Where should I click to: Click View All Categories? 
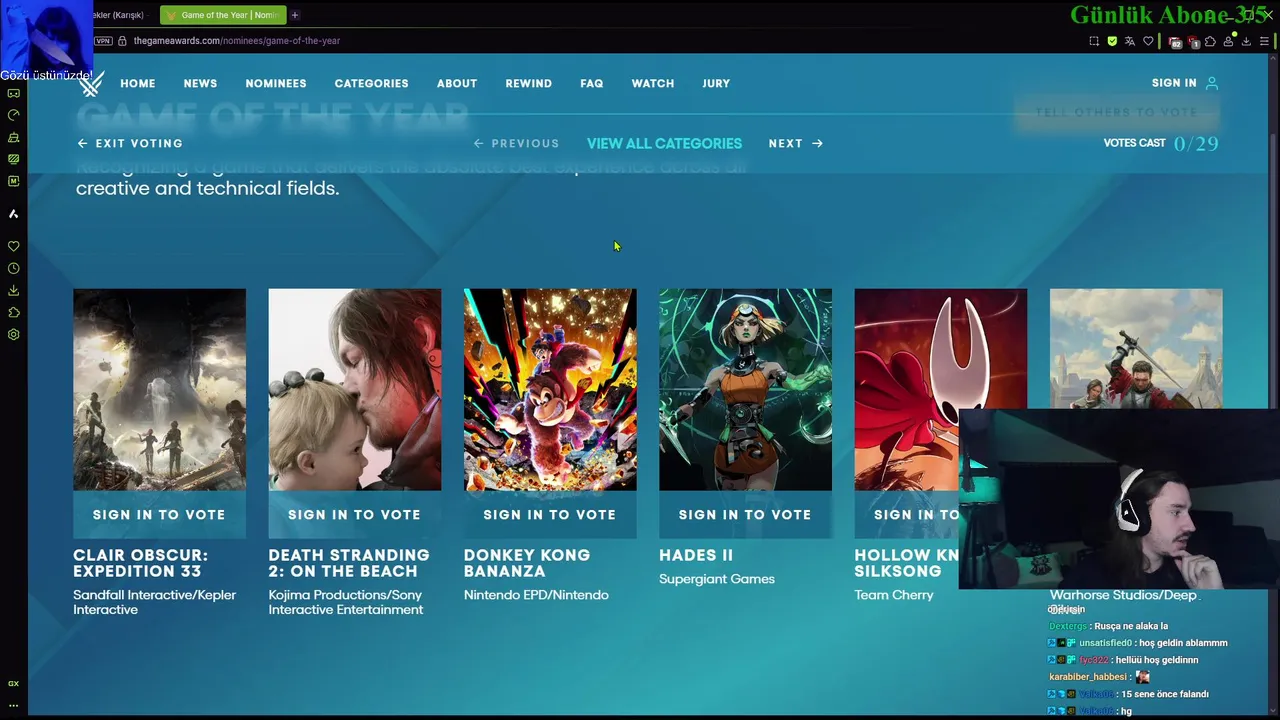[664, 143]
